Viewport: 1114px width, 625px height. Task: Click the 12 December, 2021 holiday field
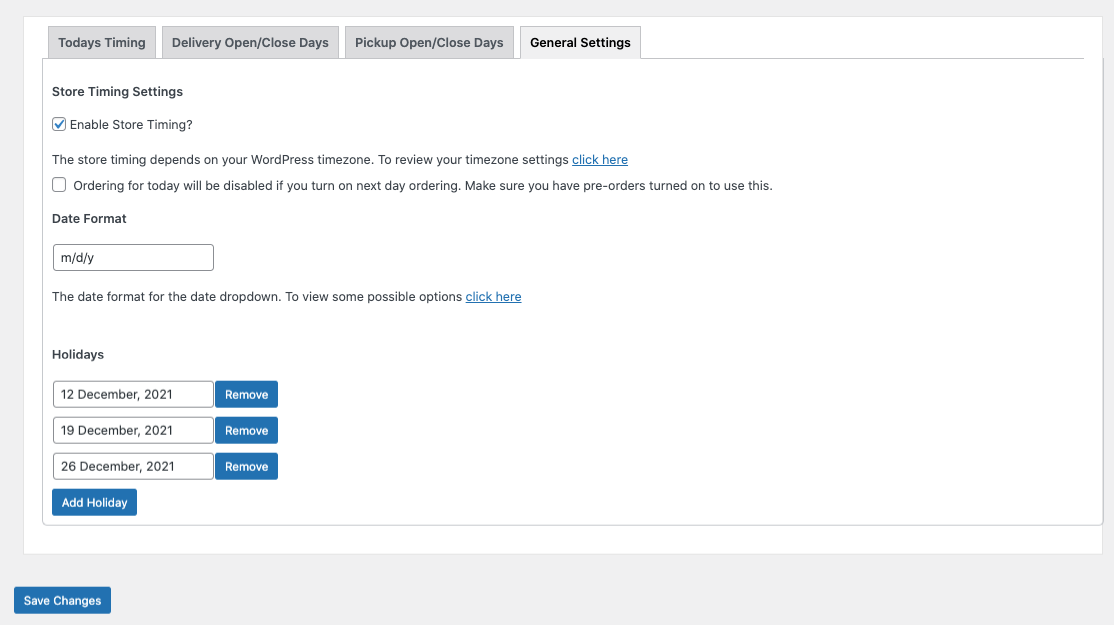(133, 395)
